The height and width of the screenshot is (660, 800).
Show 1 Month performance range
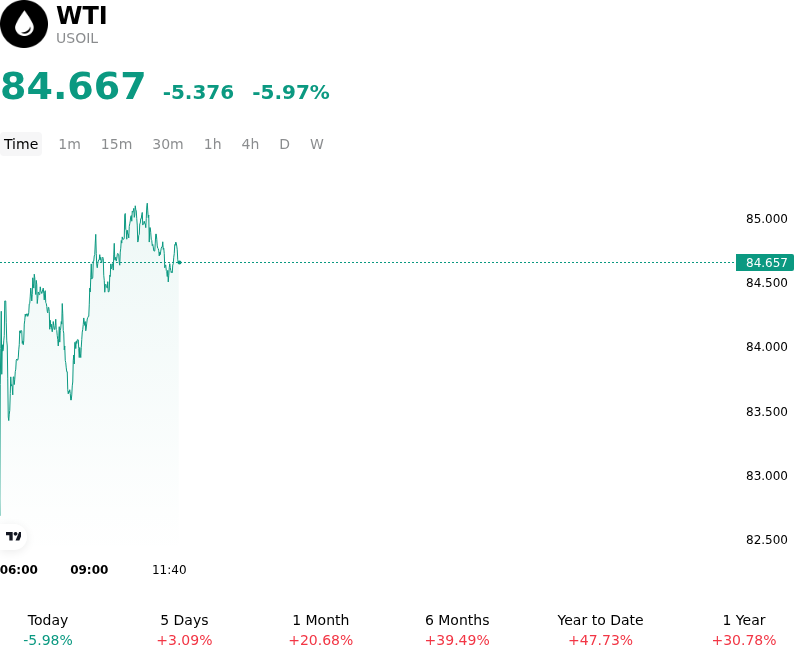320,630
